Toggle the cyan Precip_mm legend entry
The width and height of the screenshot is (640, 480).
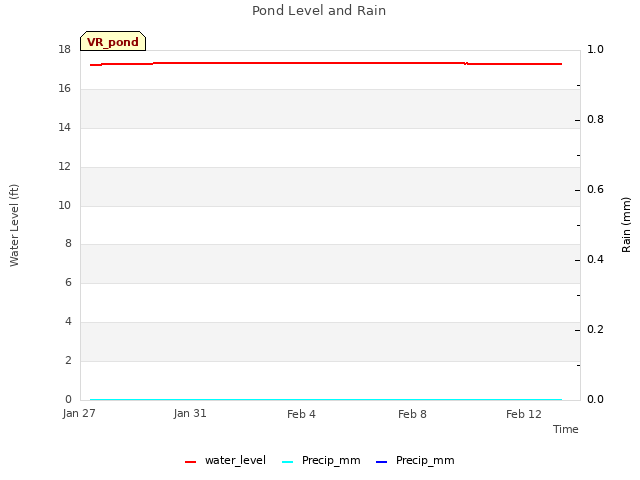tap(321, 460)
